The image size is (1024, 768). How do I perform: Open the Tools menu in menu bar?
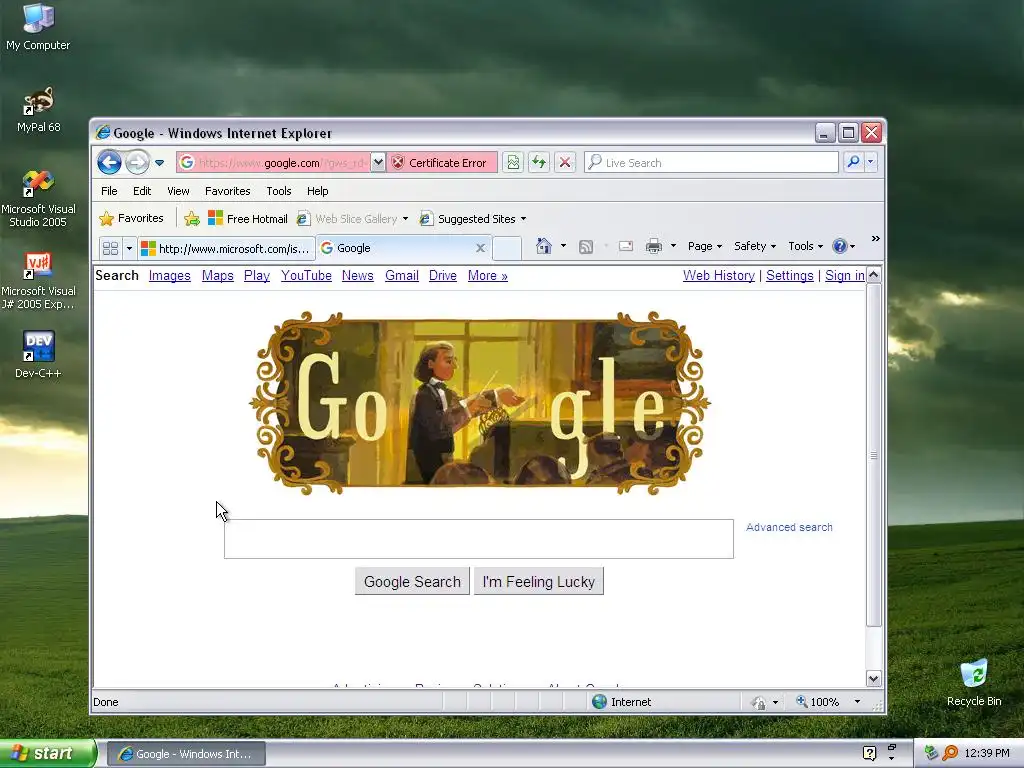pos(279,191)
